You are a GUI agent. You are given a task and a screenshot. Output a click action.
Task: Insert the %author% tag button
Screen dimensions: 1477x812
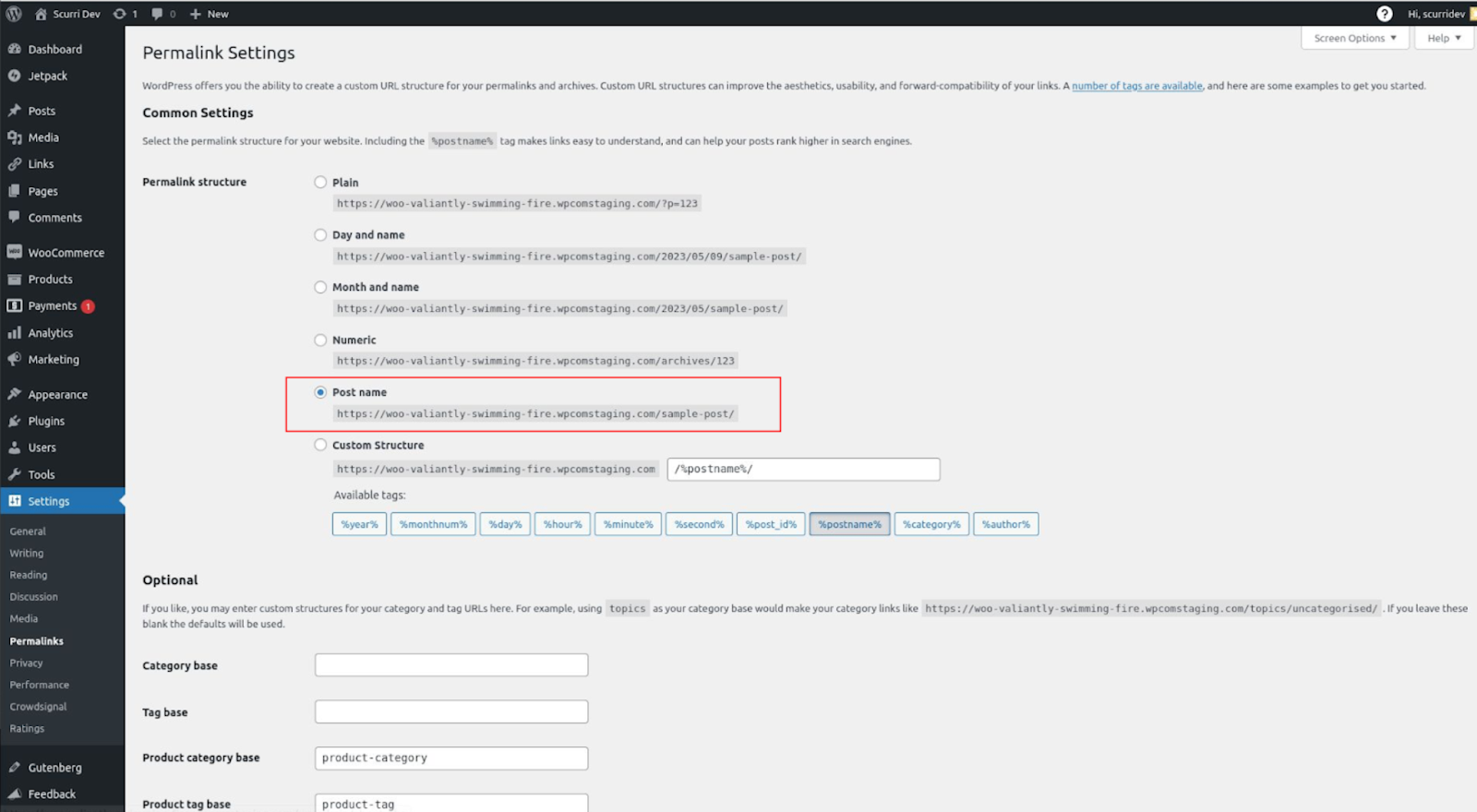pyautogui.click(x=1005, y=524)
